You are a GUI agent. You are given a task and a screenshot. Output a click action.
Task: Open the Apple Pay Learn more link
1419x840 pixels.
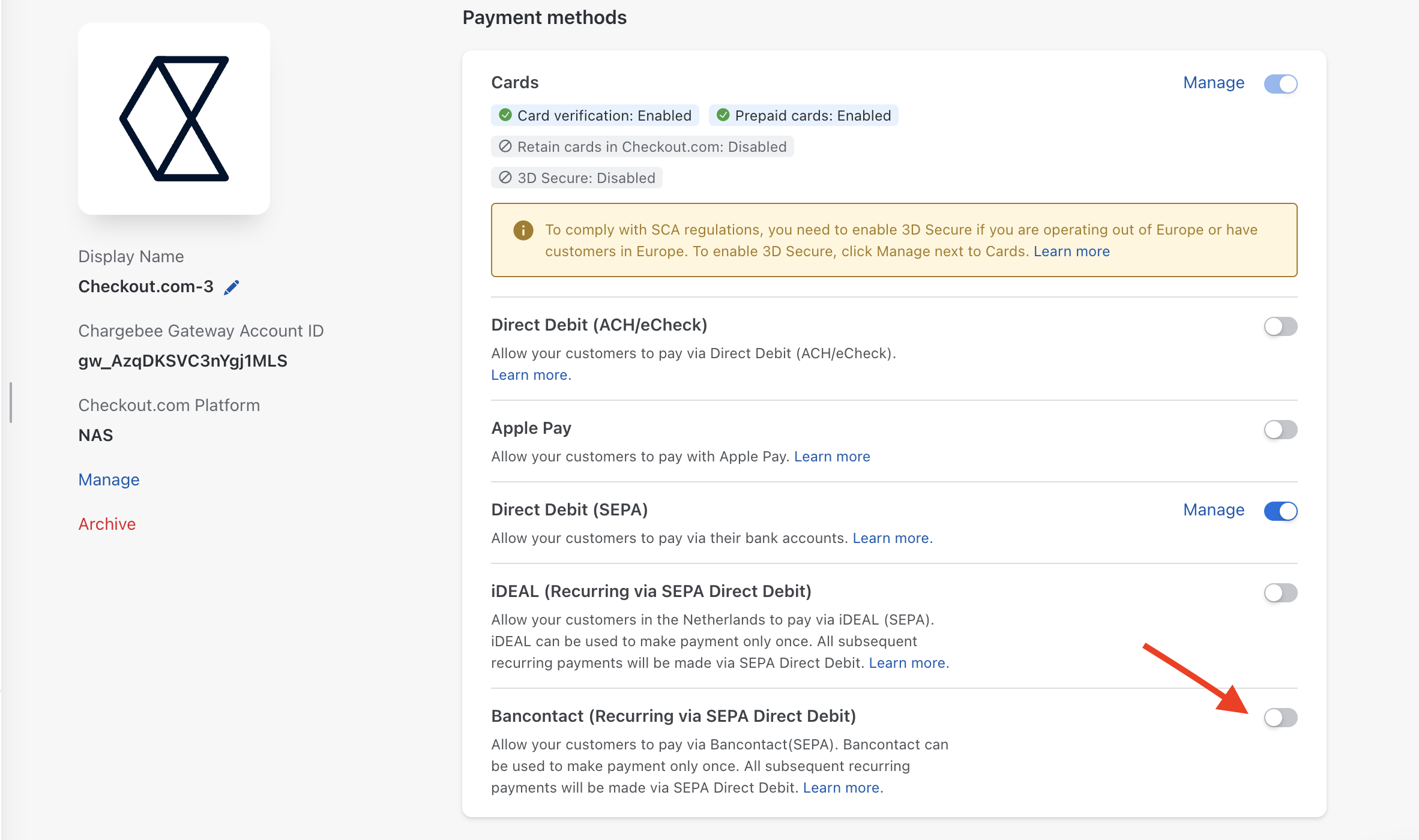tap(832, 457)
